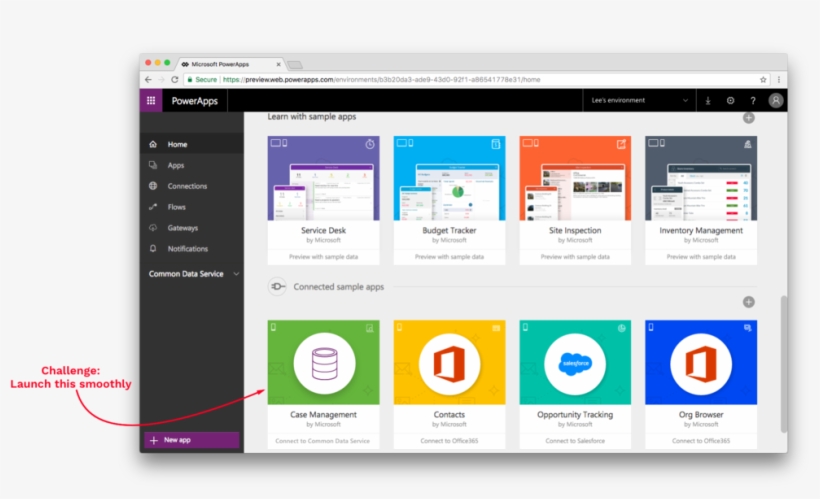Click Preview with sample data under Service Desk
Screen dimensions: 820x499
(x=324, y=257)
